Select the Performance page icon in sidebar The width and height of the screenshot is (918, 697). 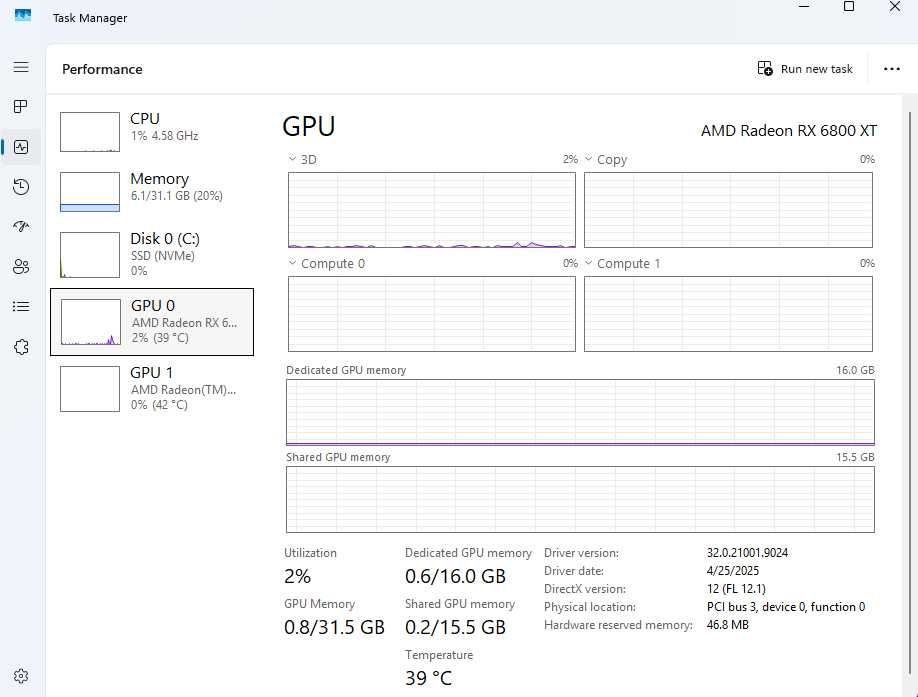coord(21,147)
